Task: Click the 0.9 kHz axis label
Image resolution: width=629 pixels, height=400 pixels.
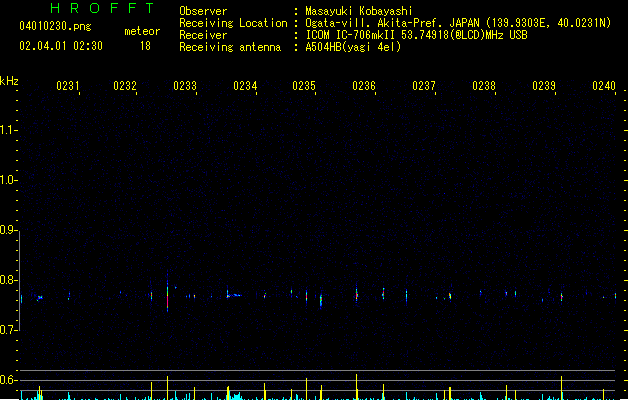Action: click(8, 229)
